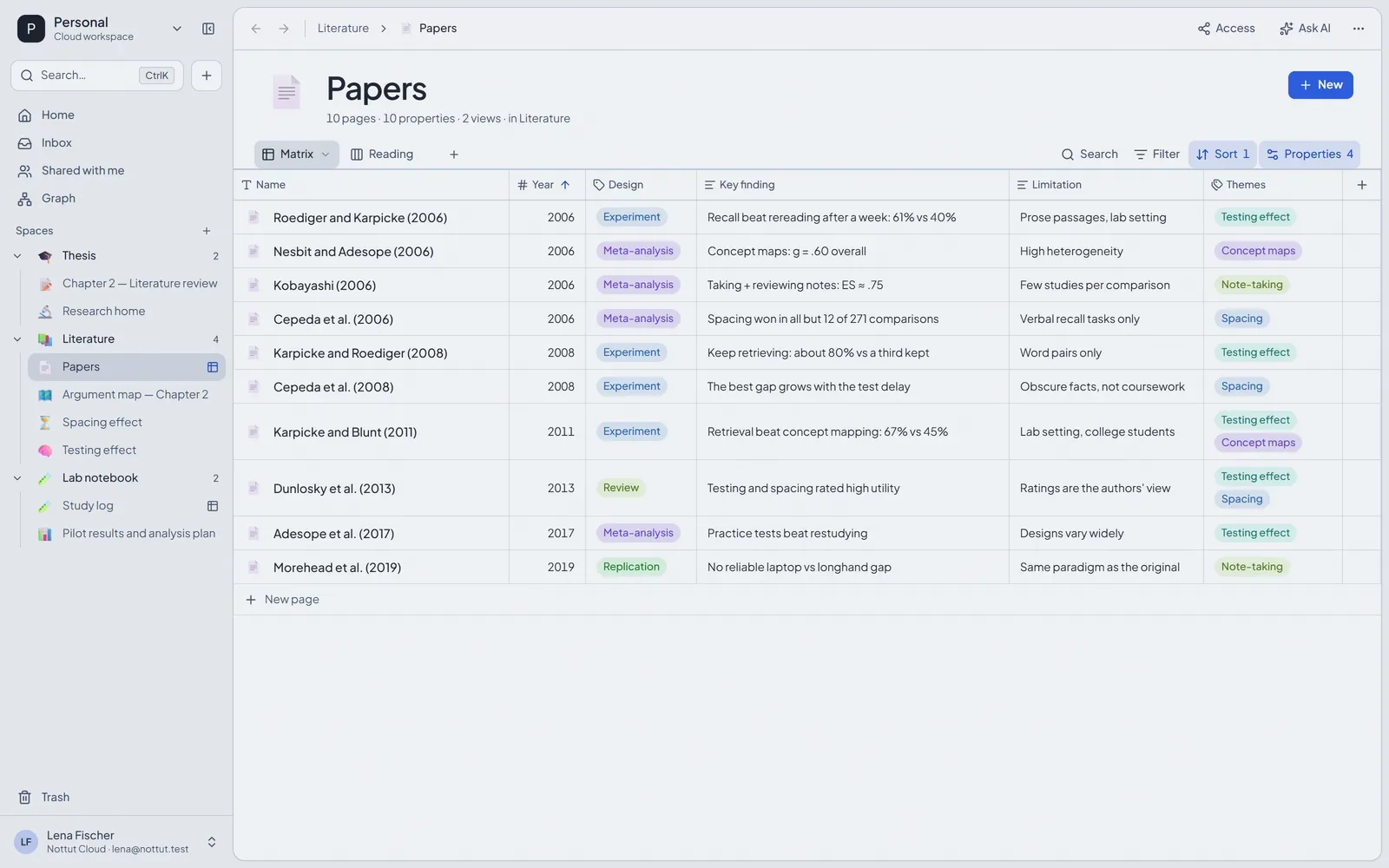Click the Limitation column header
The image size is (1389, 868).
1107,185
